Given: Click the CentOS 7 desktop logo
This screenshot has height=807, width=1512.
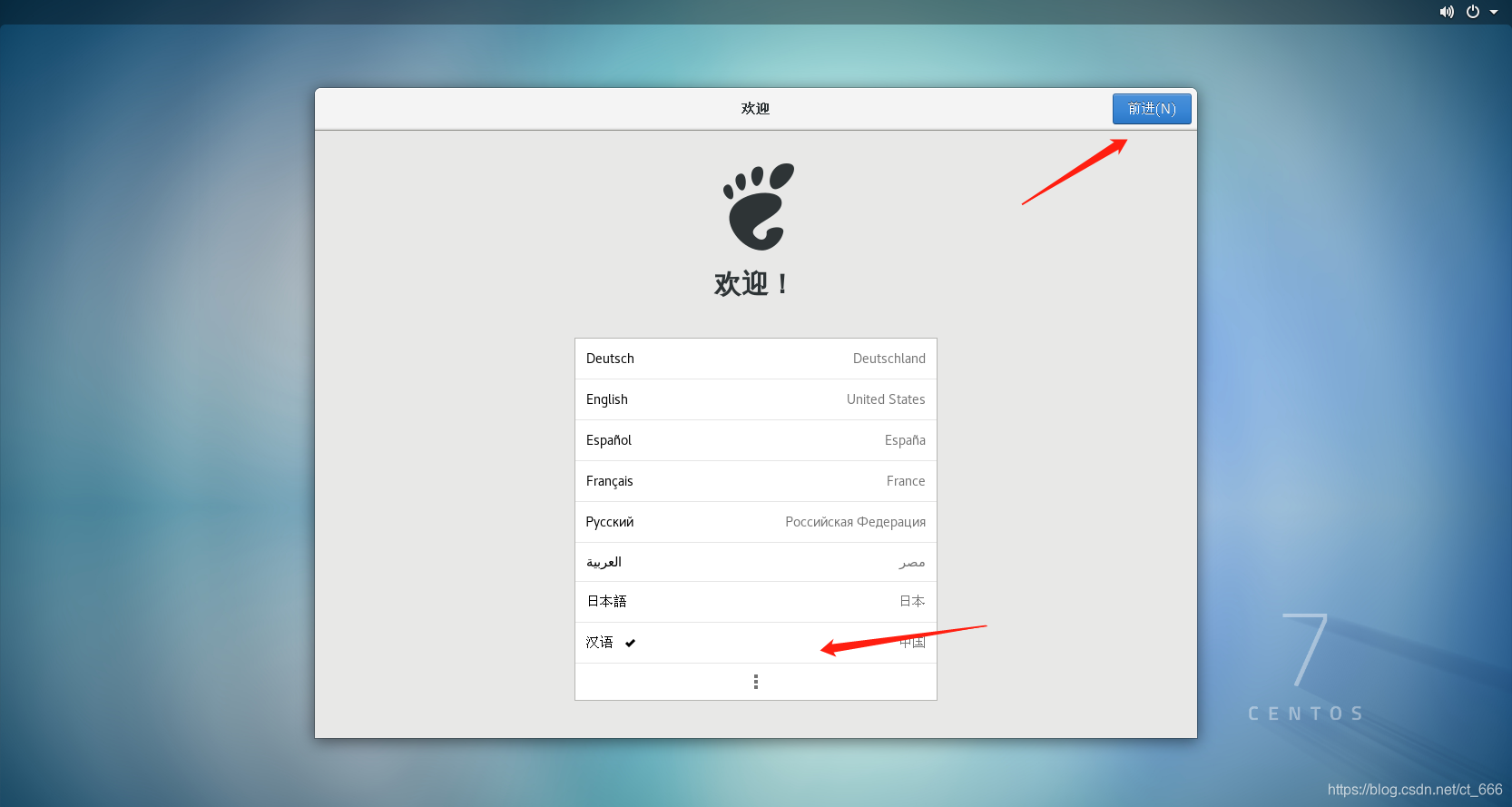Looking at the screenshot, I should coord(1306,668).
